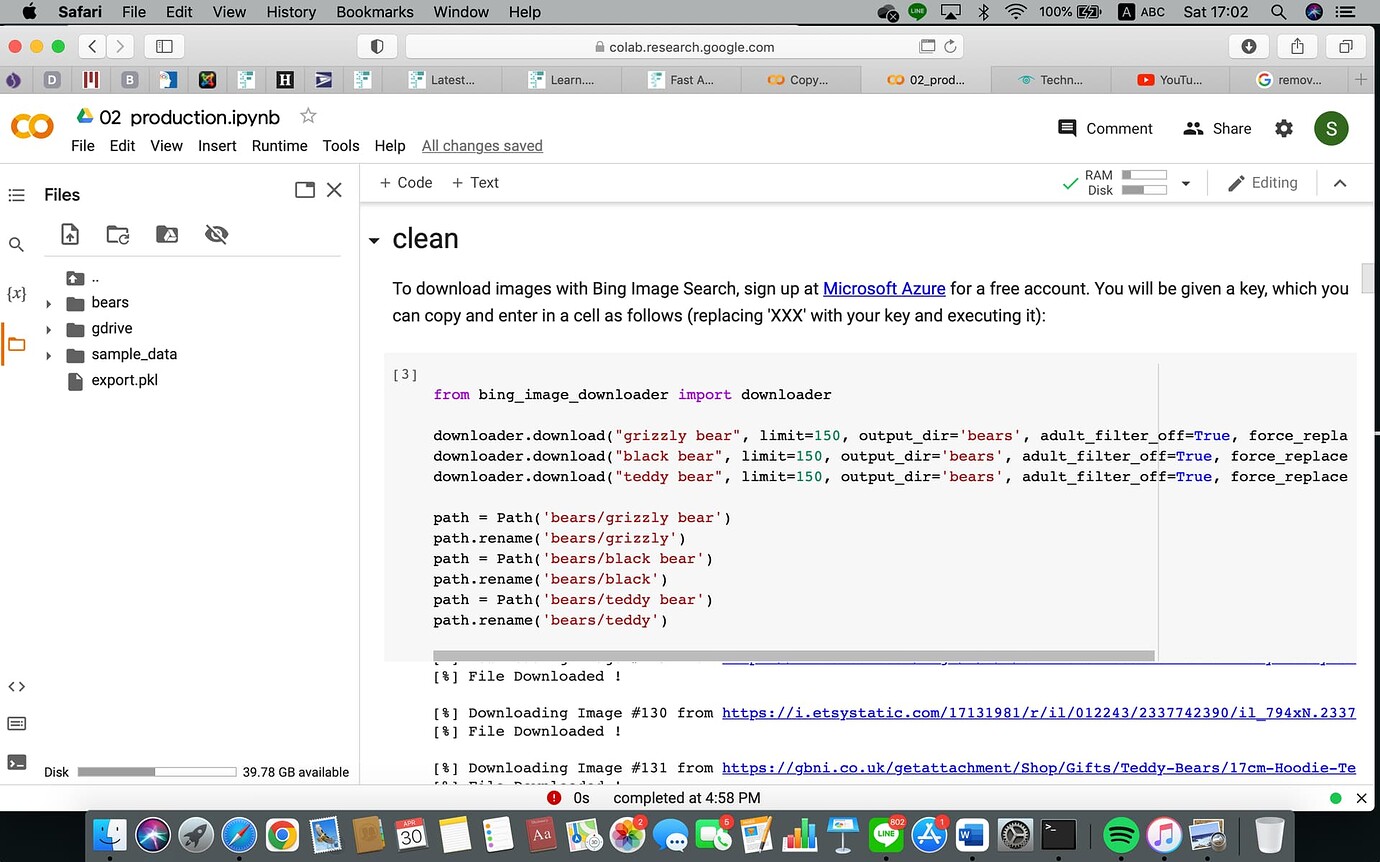Open the account avatar S
Image resolution: width=1380 pixels, height=862 pixels.
tap(1331, 128)
